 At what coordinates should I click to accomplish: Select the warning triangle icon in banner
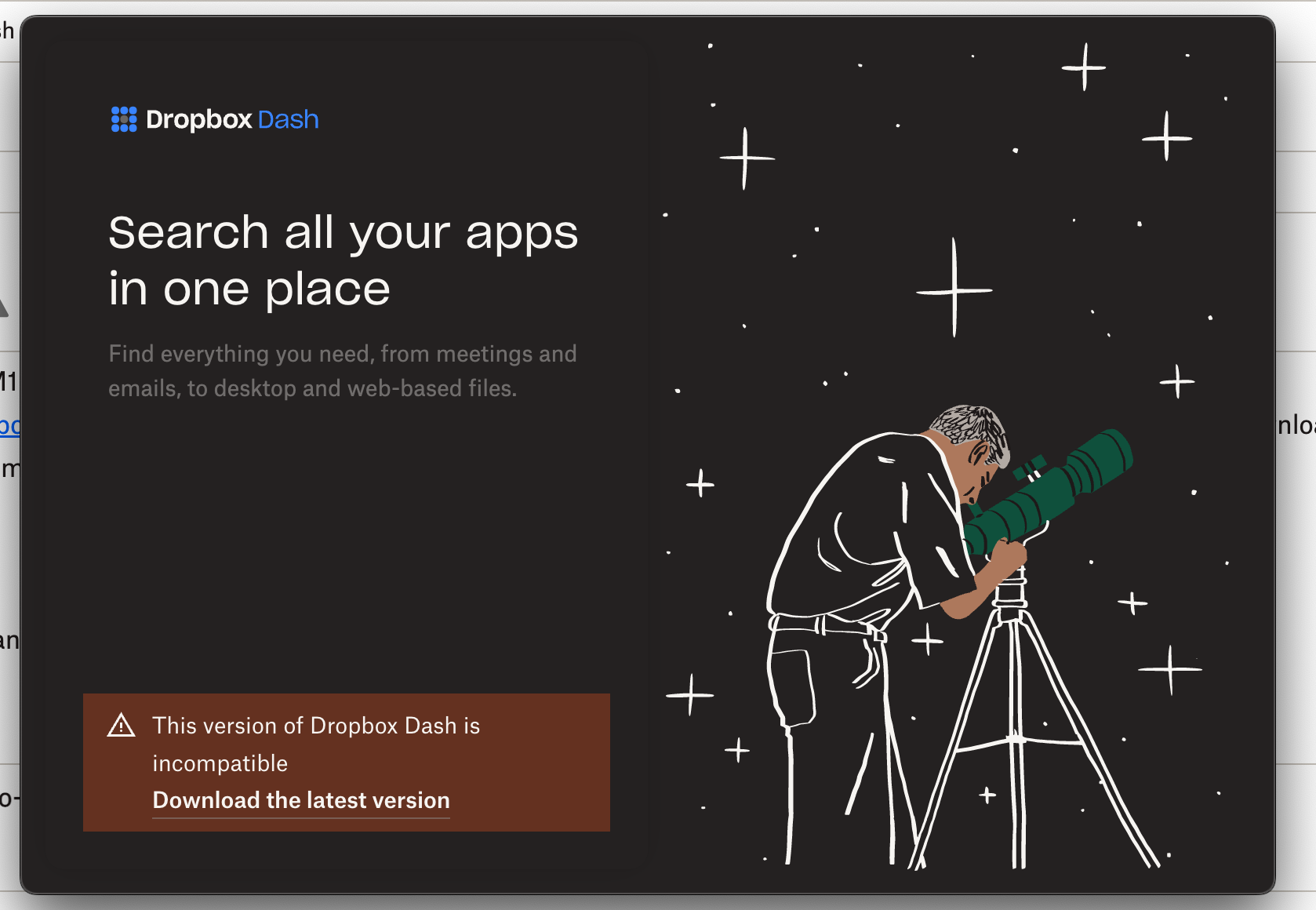[120, 727]
